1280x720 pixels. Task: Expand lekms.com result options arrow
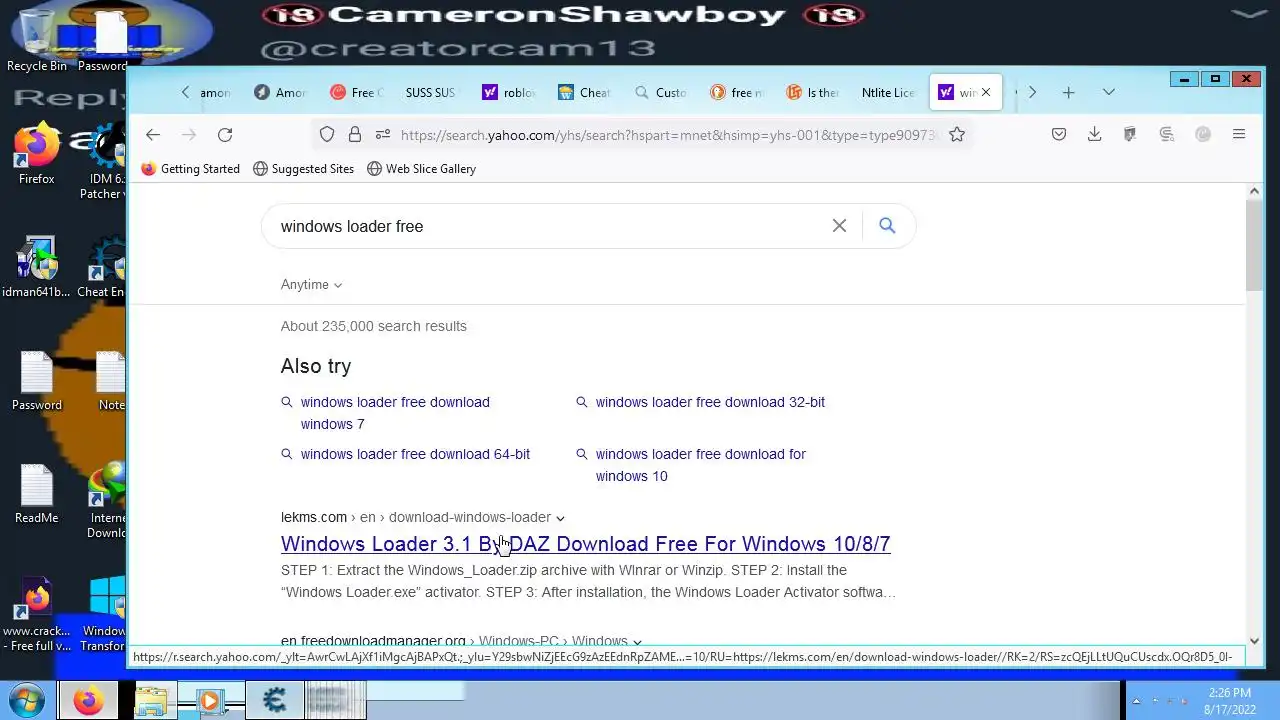[560, 518]
